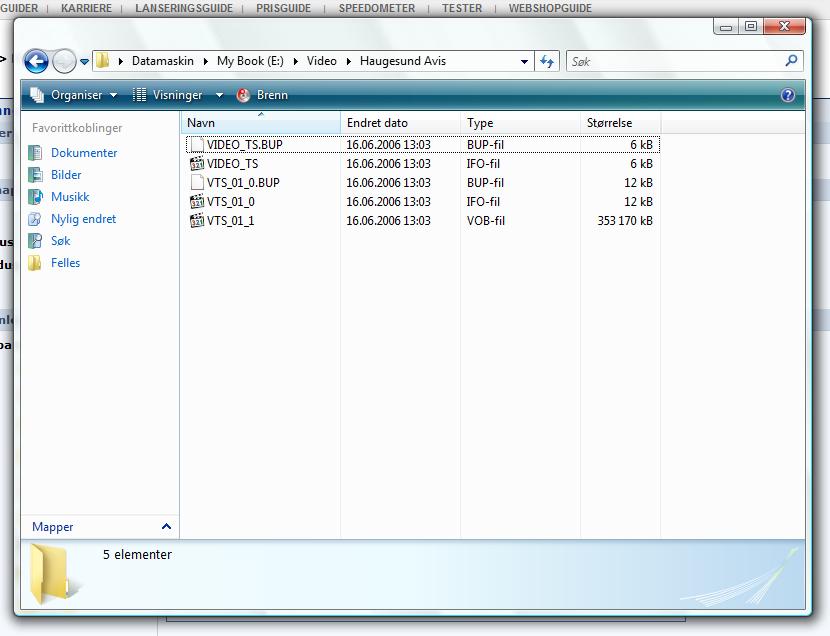Expand the arrow after My Book (E:)
This screenshot has height=636, width=830.
click(x=296, y=61)
